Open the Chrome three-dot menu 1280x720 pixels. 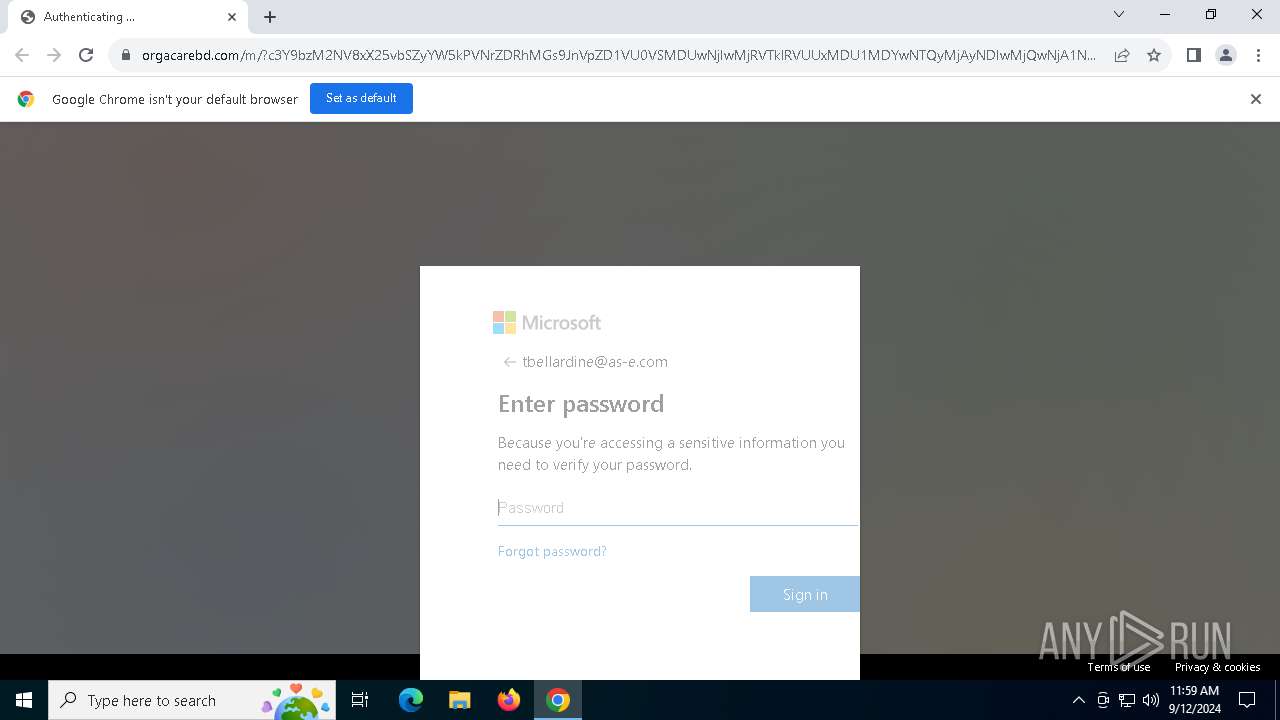point(1258,55)
